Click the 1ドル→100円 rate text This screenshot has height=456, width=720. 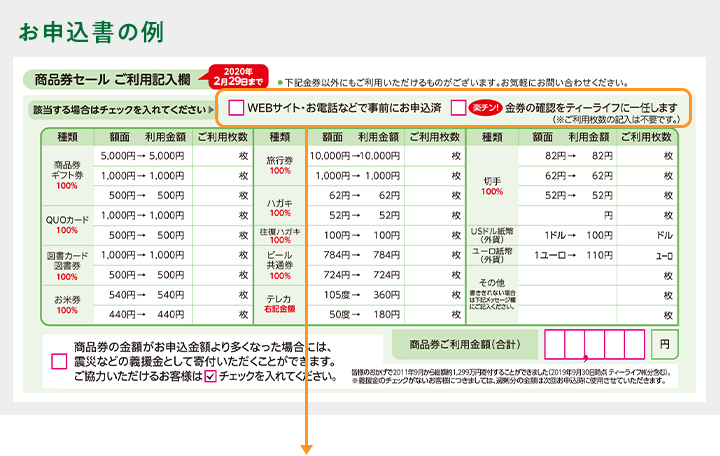(579, 235)
